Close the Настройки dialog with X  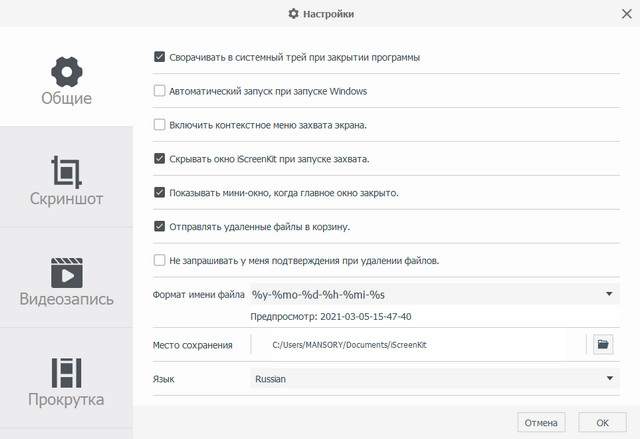[x=627, y=14]
